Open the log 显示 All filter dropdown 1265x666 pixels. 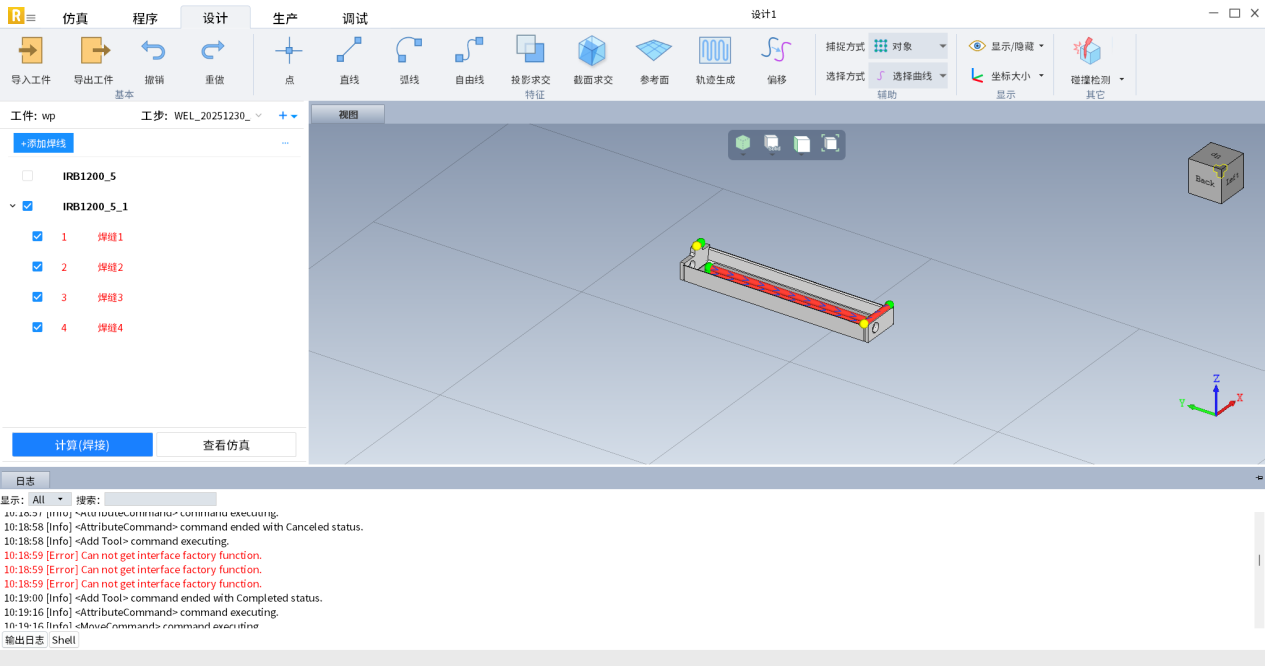click(49, 499)
